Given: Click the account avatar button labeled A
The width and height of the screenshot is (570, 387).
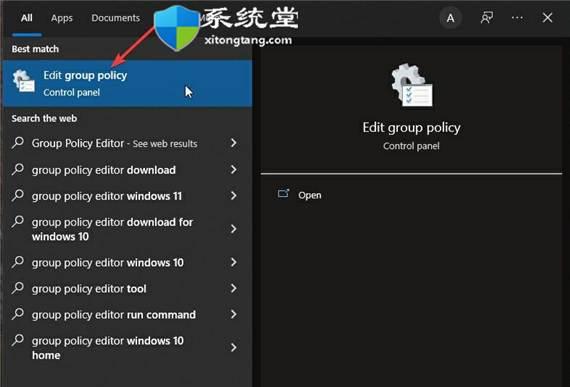Looking at the screenshot, I should pos(450,18).
